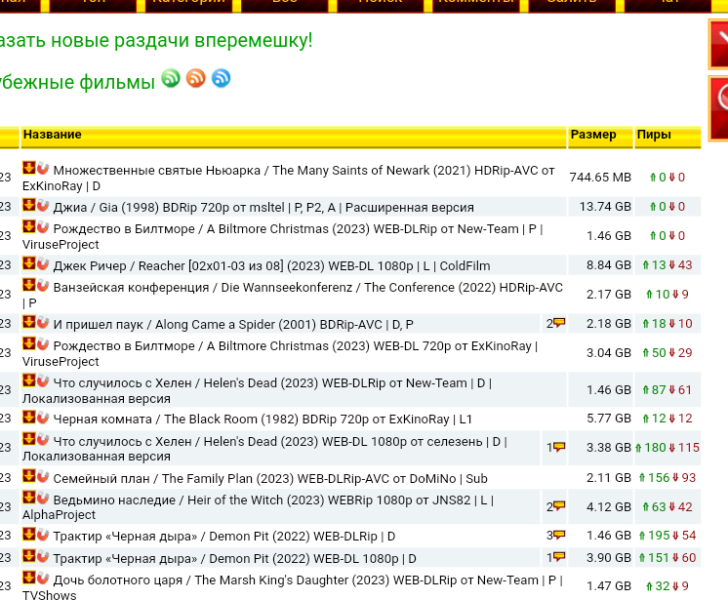Viewport: 728px width, 600px height.
Task: Open Heir of the Witch title link
Action: tap(258, 507)
